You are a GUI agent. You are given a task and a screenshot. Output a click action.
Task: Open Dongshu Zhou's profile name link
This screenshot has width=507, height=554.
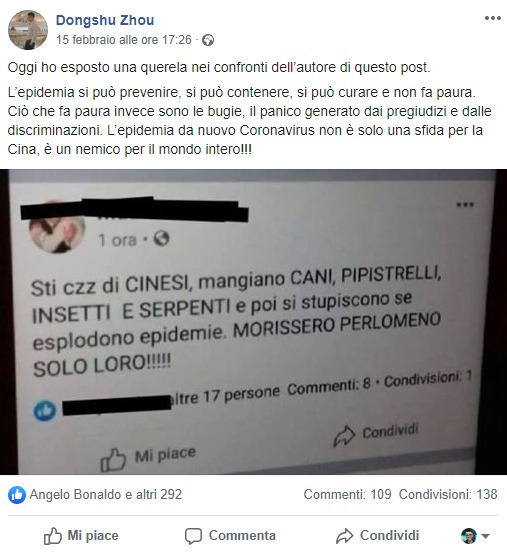click(105, 20)
